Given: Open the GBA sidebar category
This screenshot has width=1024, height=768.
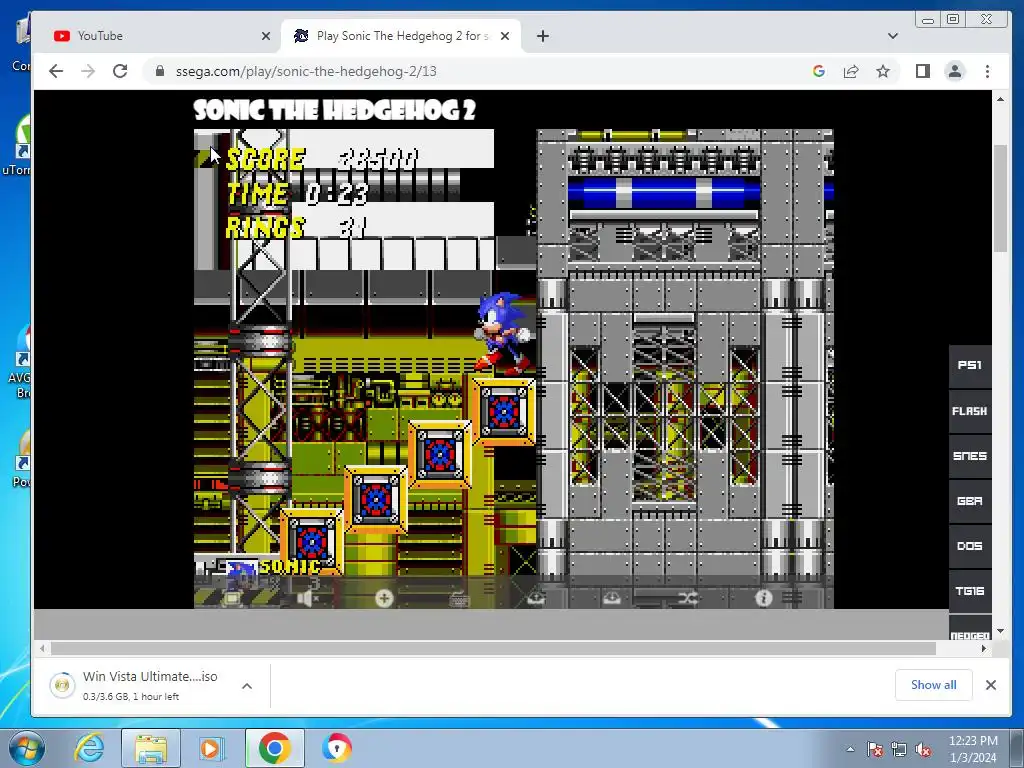Looking at the screenshot, I should (x=970, y=501).
